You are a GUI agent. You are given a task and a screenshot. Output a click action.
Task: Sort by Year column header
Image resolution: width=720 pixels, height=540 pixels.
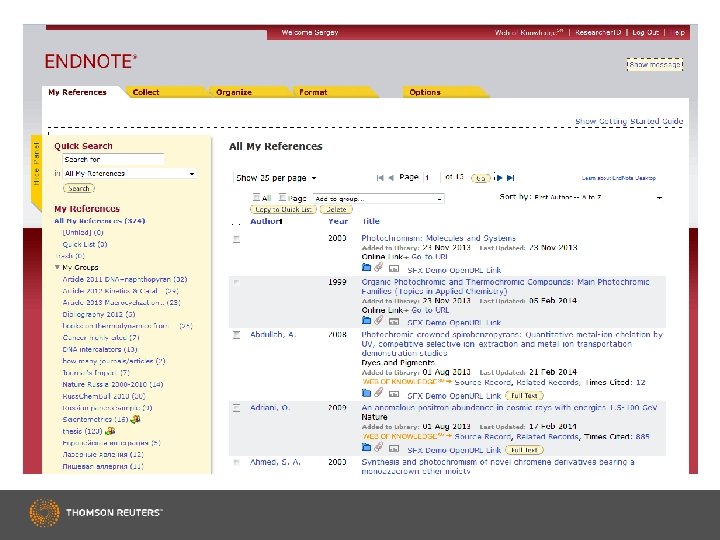338,221
